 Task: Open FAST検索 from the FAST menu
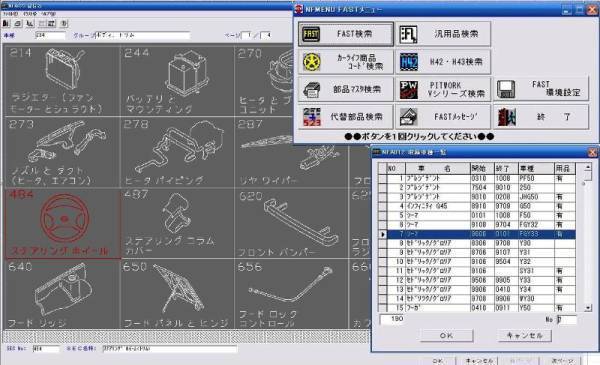click(x=346, y=34)
